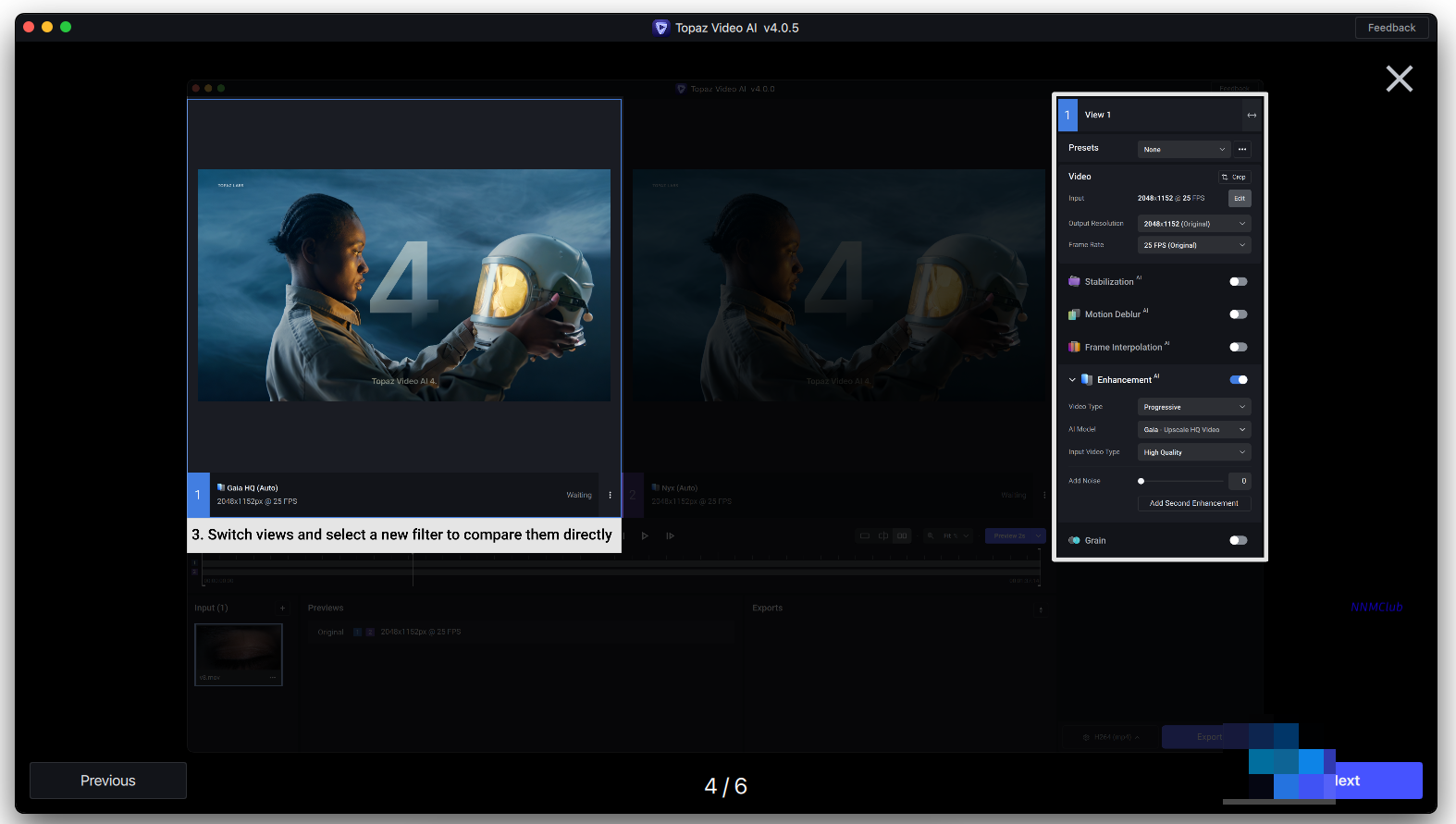Open the presets three-dot options menu

1242,149
